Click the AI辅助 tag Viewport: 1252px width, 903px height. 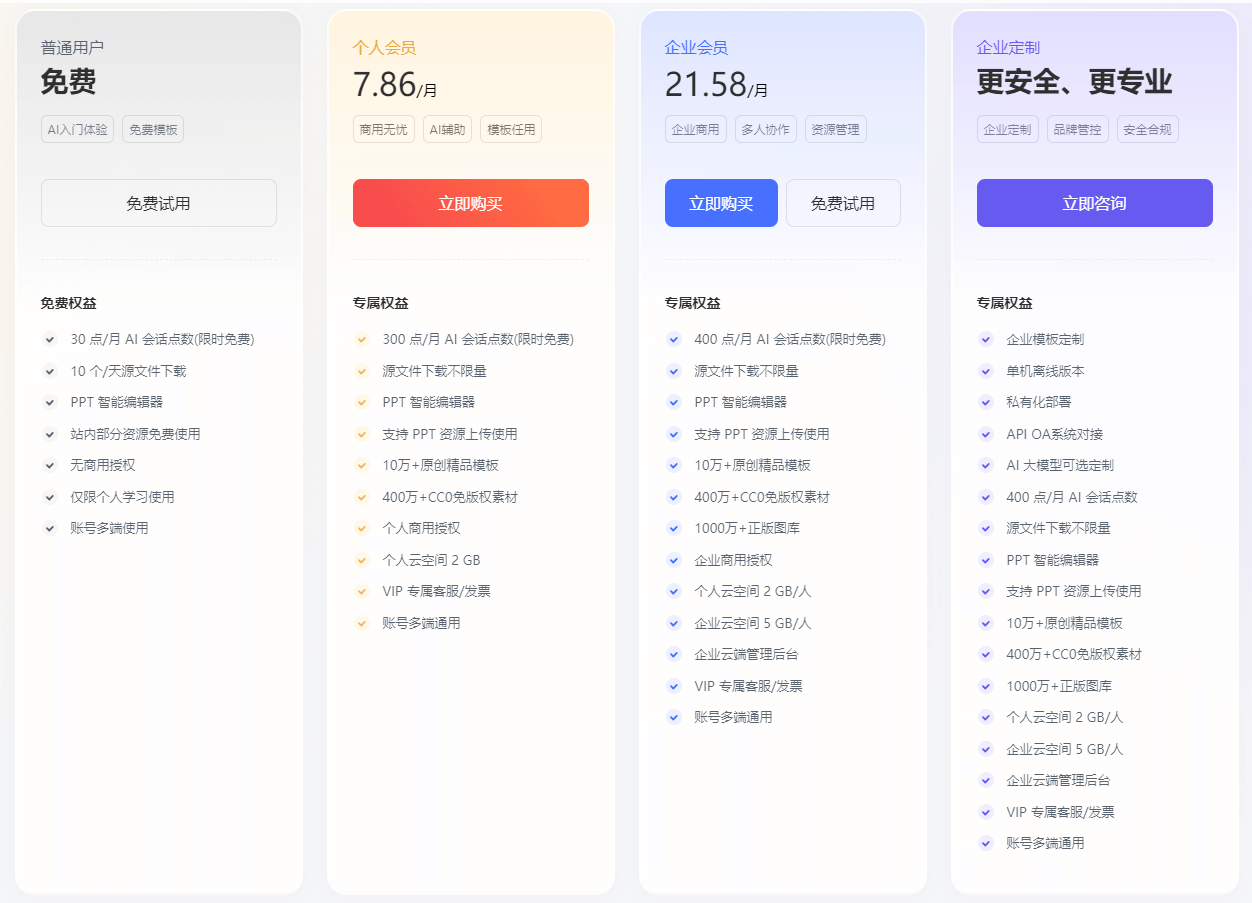click(447, 129)
